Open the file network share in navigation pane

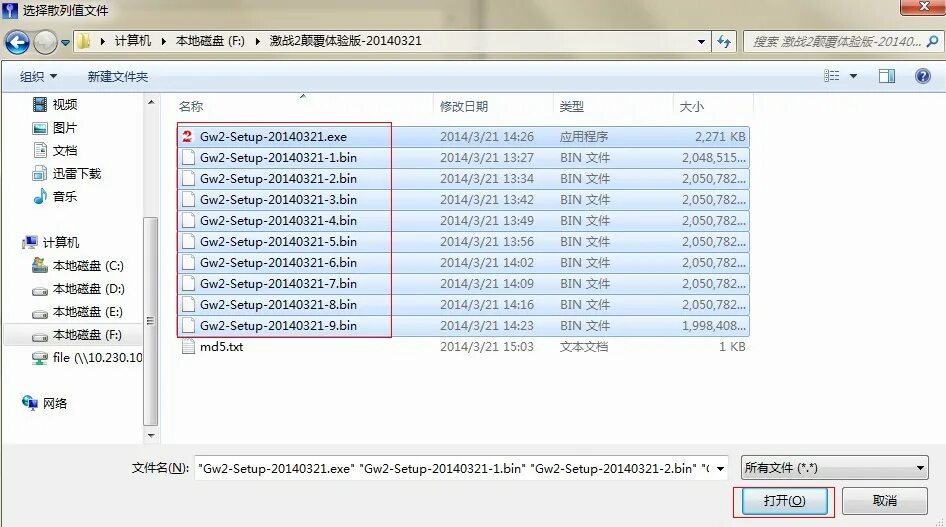(87, 358)
